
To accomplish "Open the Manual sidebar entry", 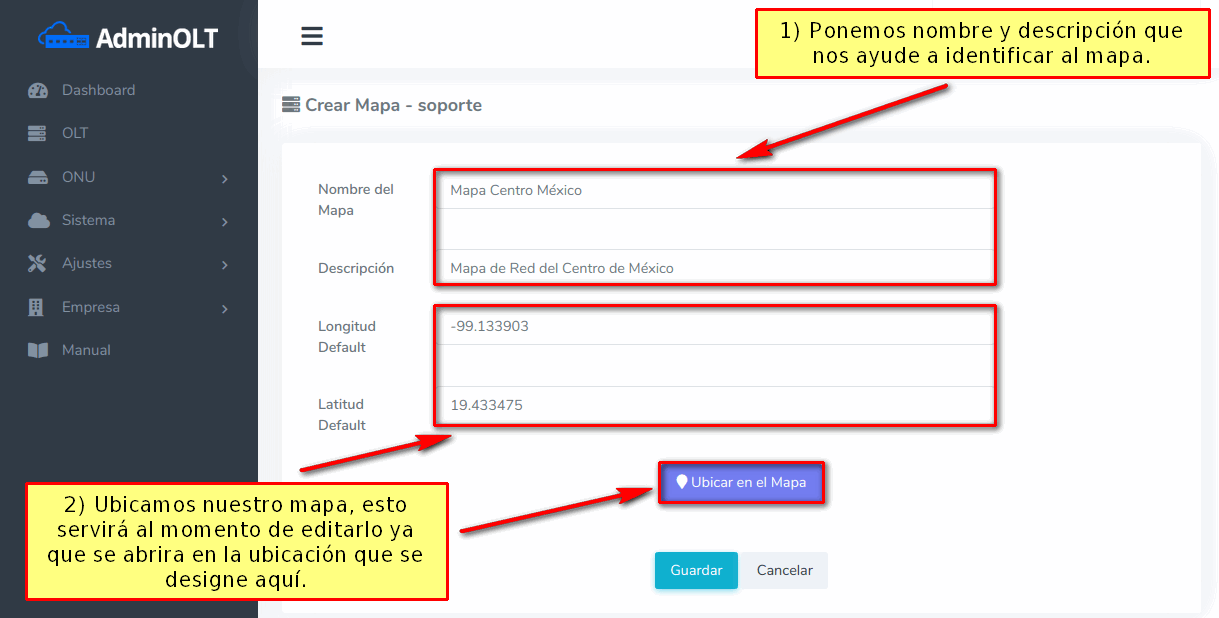I will point(86,350).
